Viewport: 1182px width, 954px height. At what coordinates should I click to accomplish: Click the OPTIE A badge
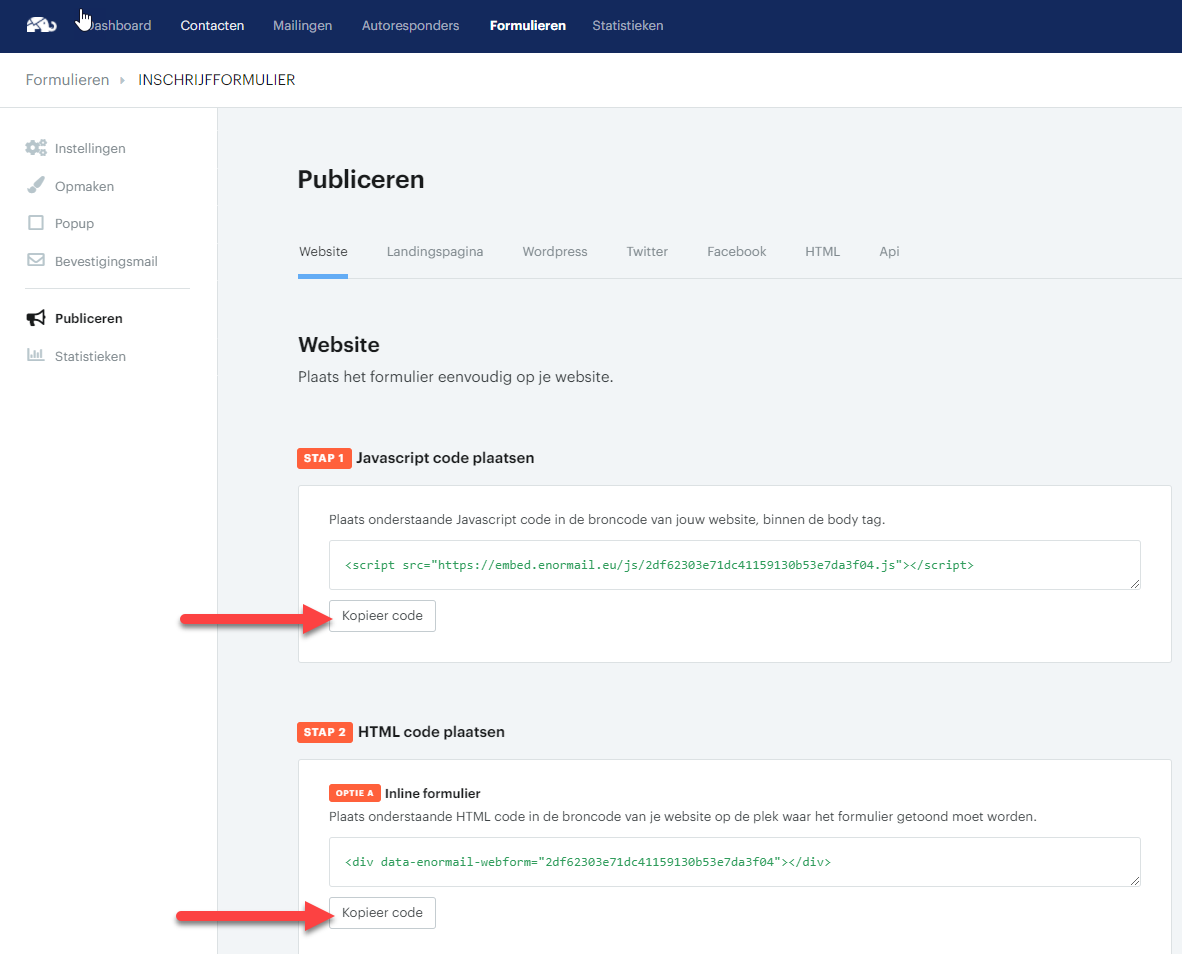pos(354,793)
